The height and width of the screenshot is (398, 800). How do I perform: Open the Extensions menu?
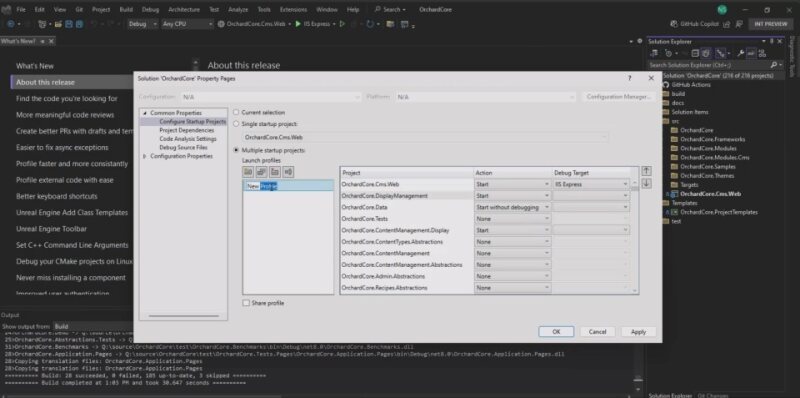(293, 10)
